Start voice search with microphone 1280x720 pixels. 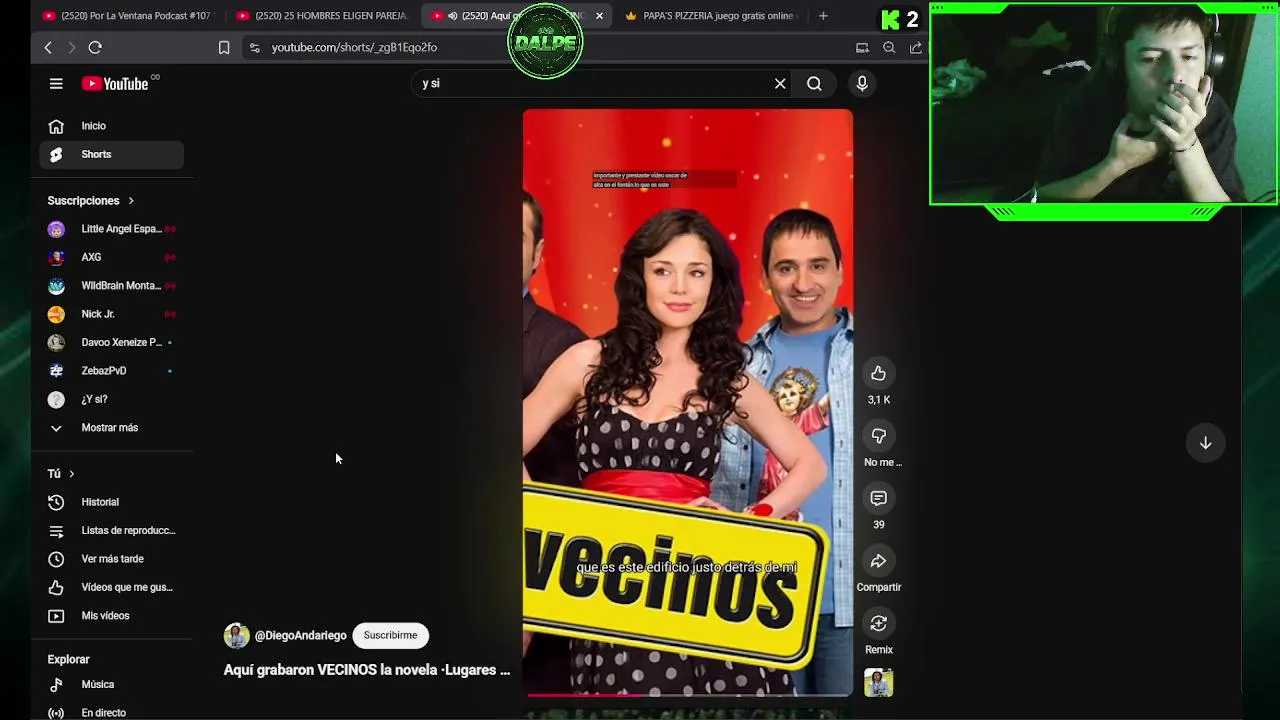[x=862, y=84]
